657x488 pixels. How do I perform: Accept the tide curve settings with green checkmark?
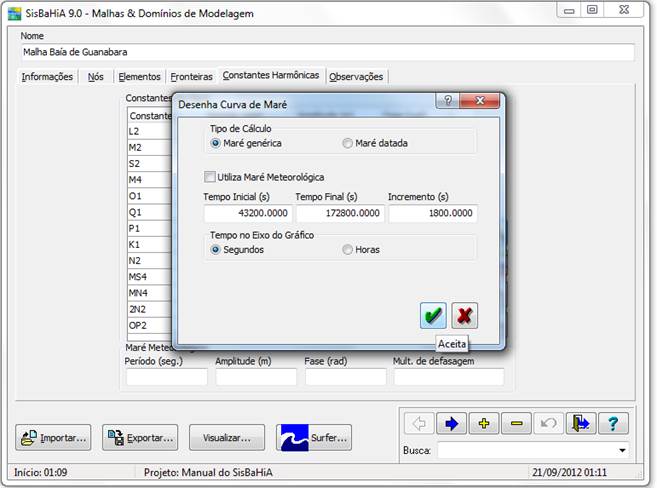(x=433, y=315)
